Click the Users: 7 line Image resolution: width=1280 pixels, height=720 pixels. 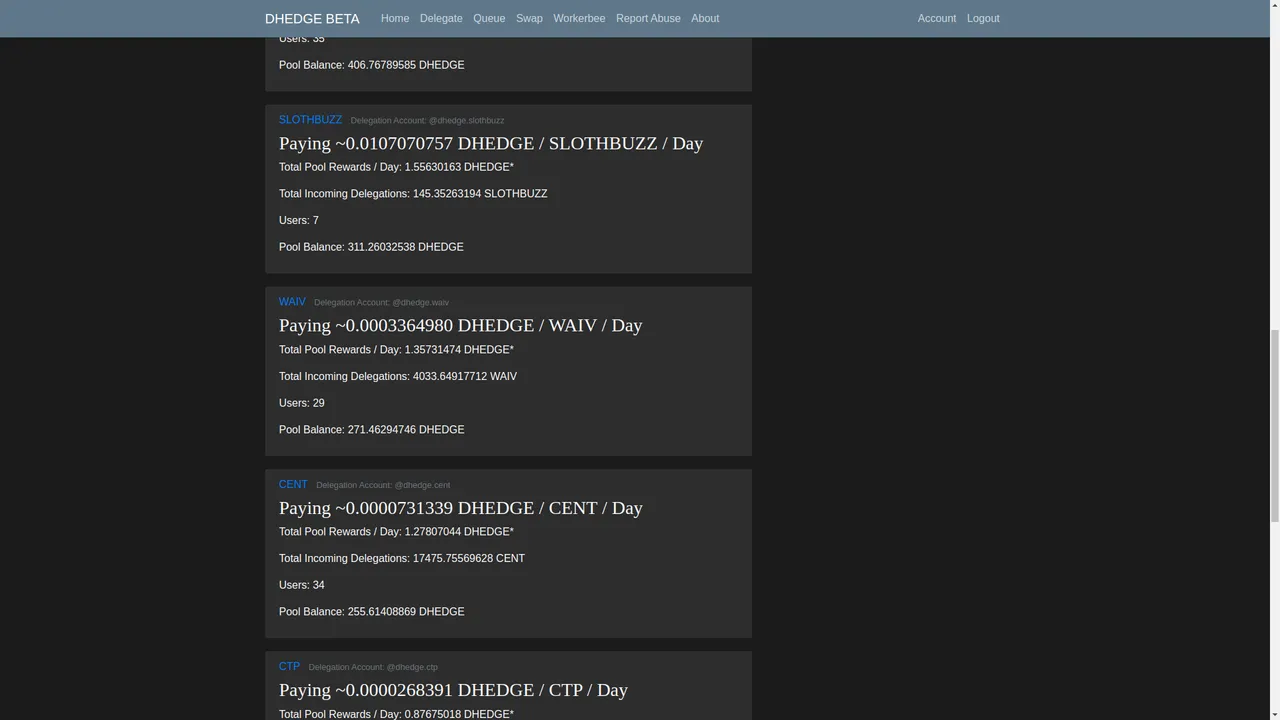click(x=299, y=221)
